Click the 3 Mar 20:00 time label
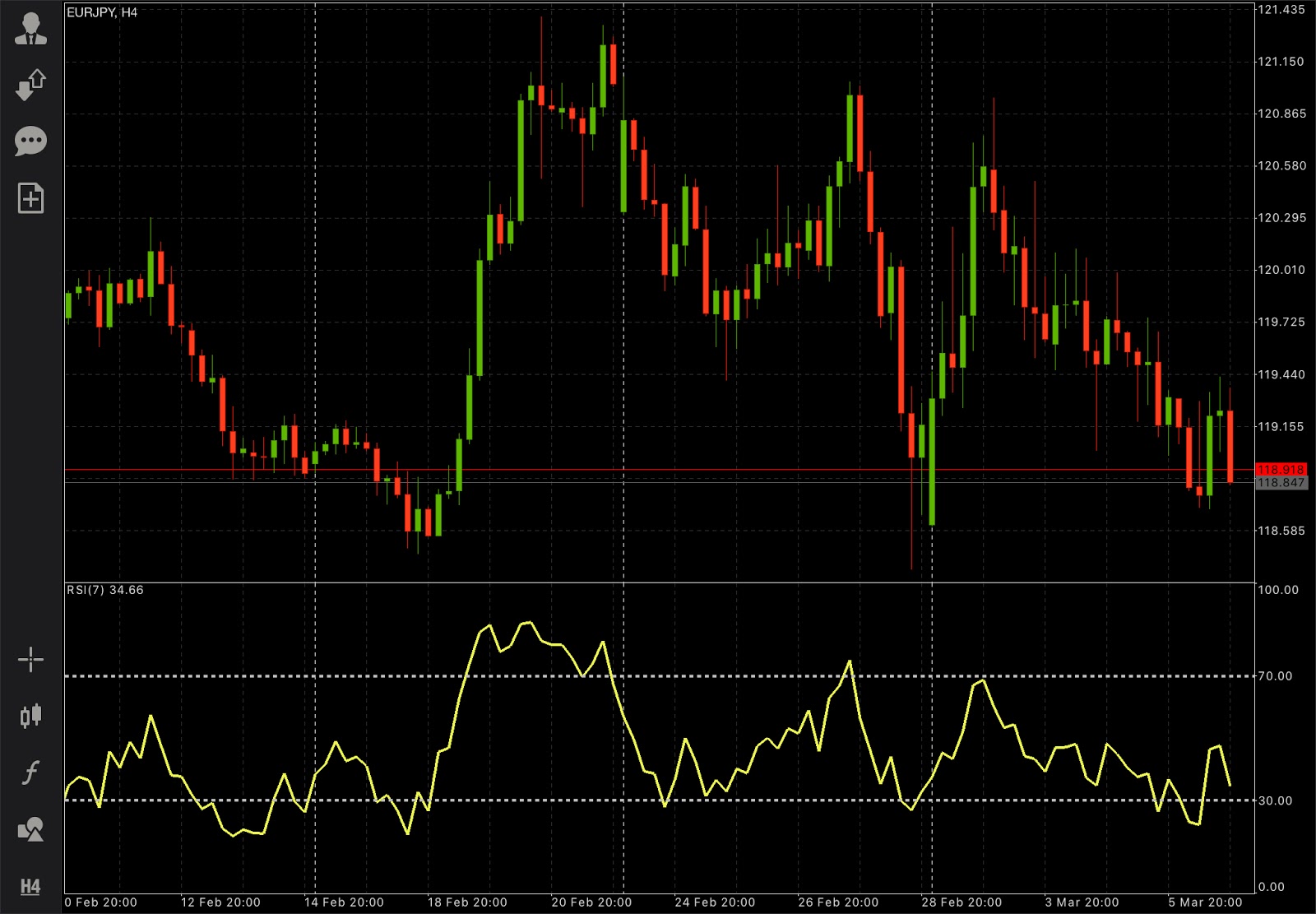This screenshot has height=914, width=1316. (1082, 902)
